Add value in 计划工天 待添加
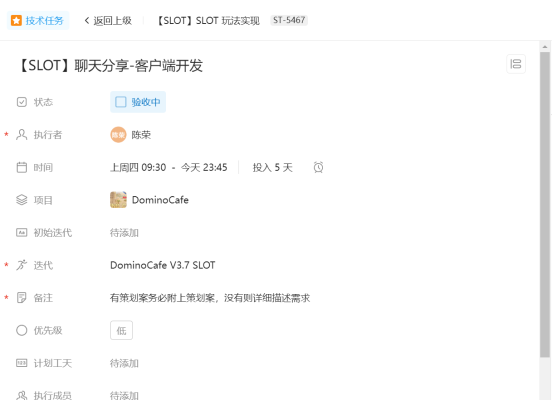 point(124,363)
